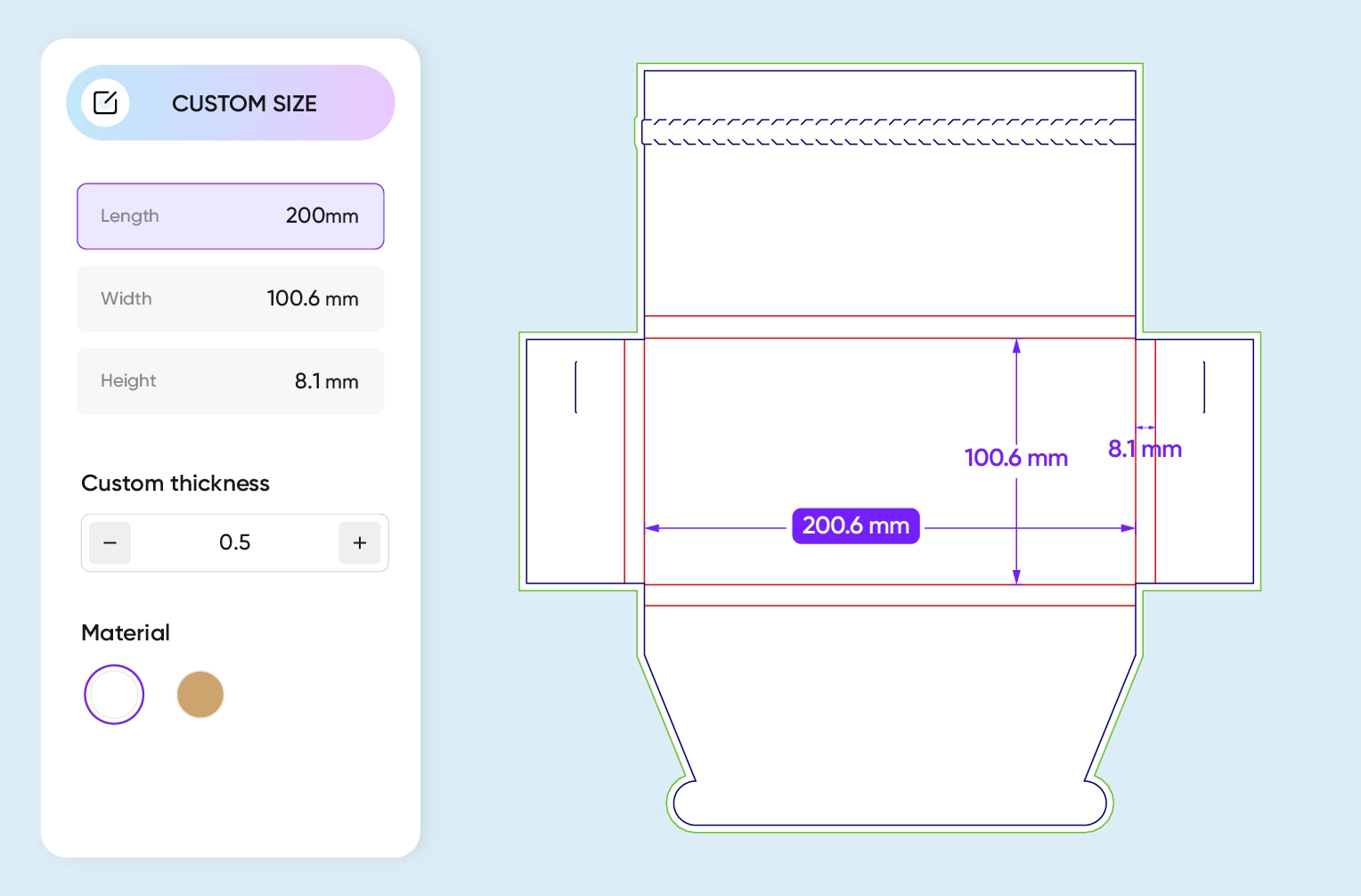
Task: Click the edit pencil icon in Custom Size
Action: [x=105, y=103]
